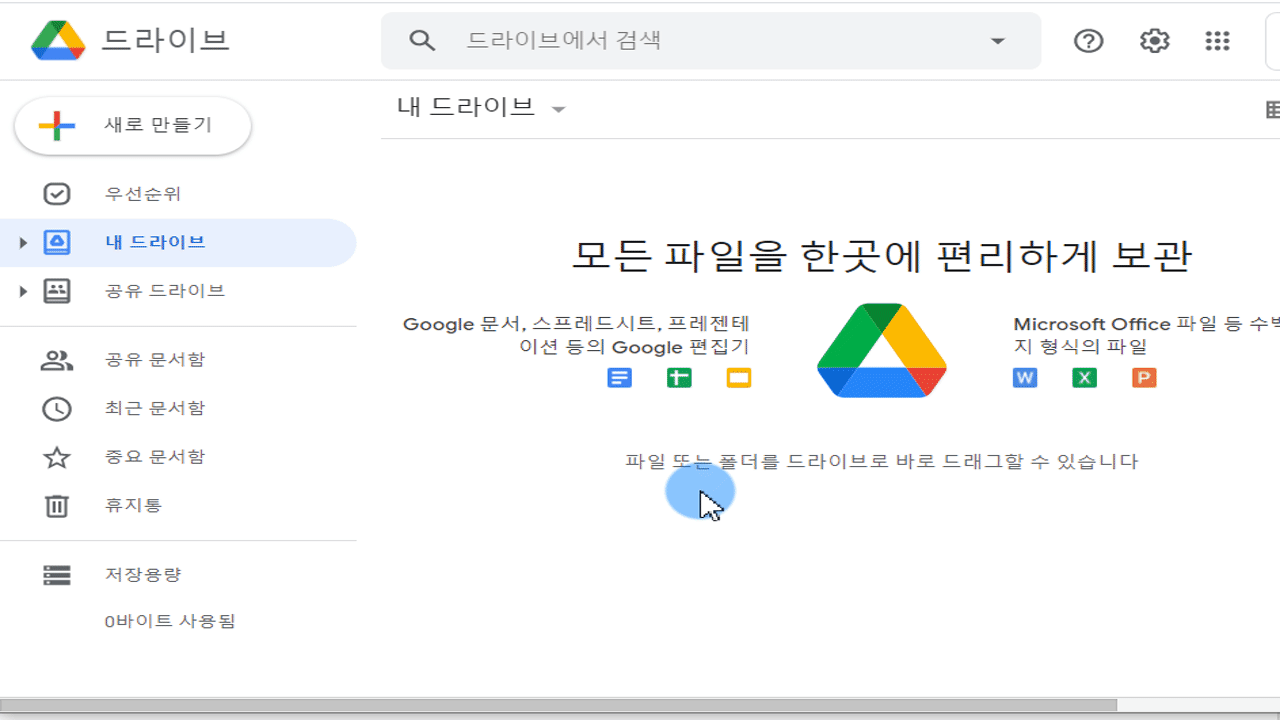Expand the 내 드라이브 header dropdown
Screen dimensions: 1280x720
click(x=559, y=109)
